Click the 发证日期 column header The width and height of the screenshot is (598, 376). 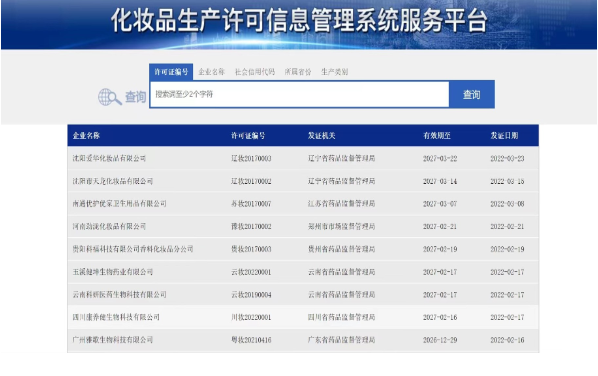(504, 135)
